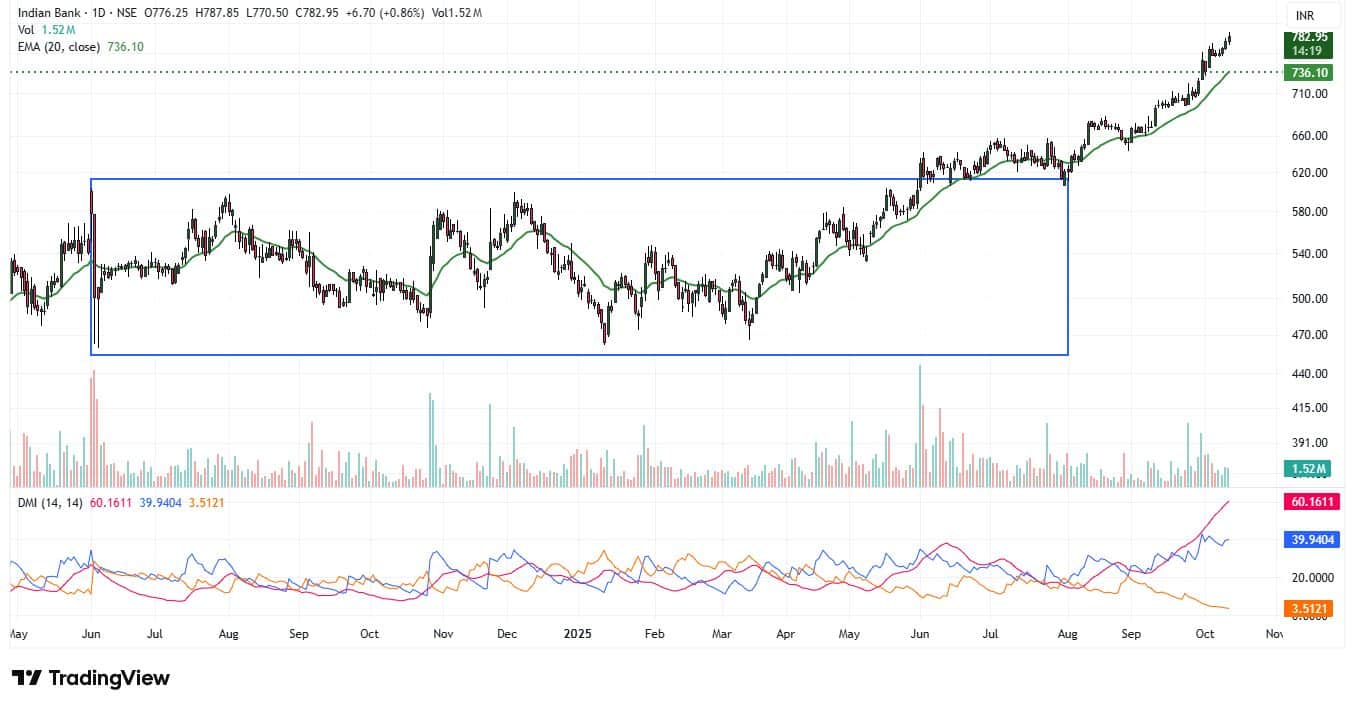This screenshot has height=708, width=1355.
Task: Click the Oct 2025 label on time axis
Action: pos(1204,633)
